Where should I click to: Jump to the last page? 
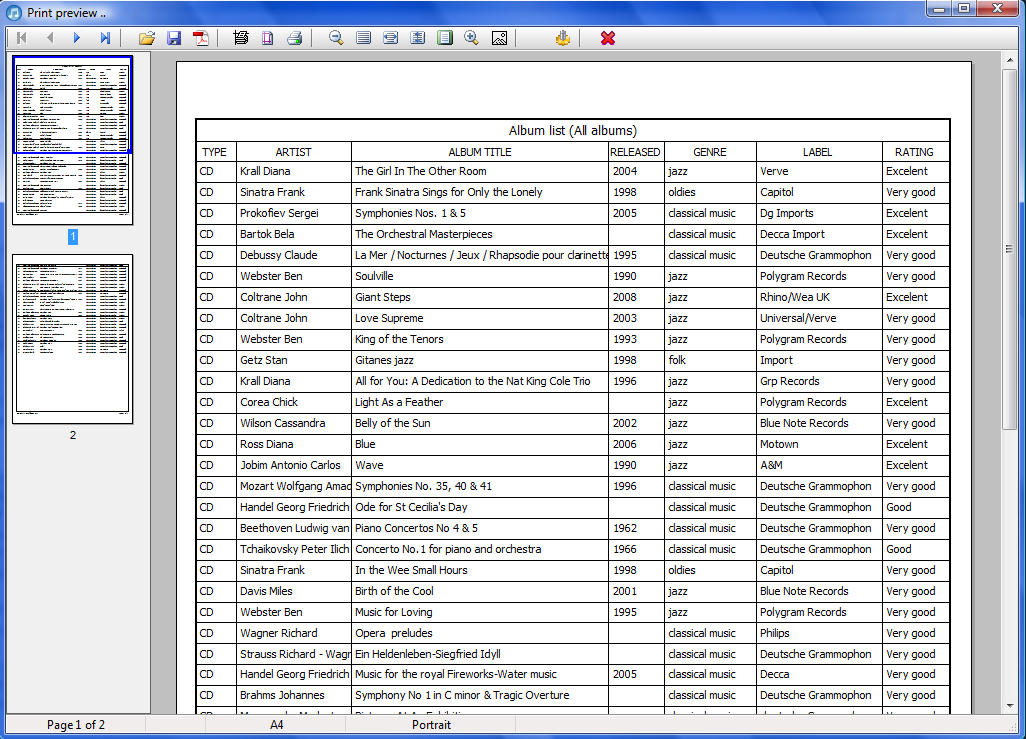click(x=105, y=38)
